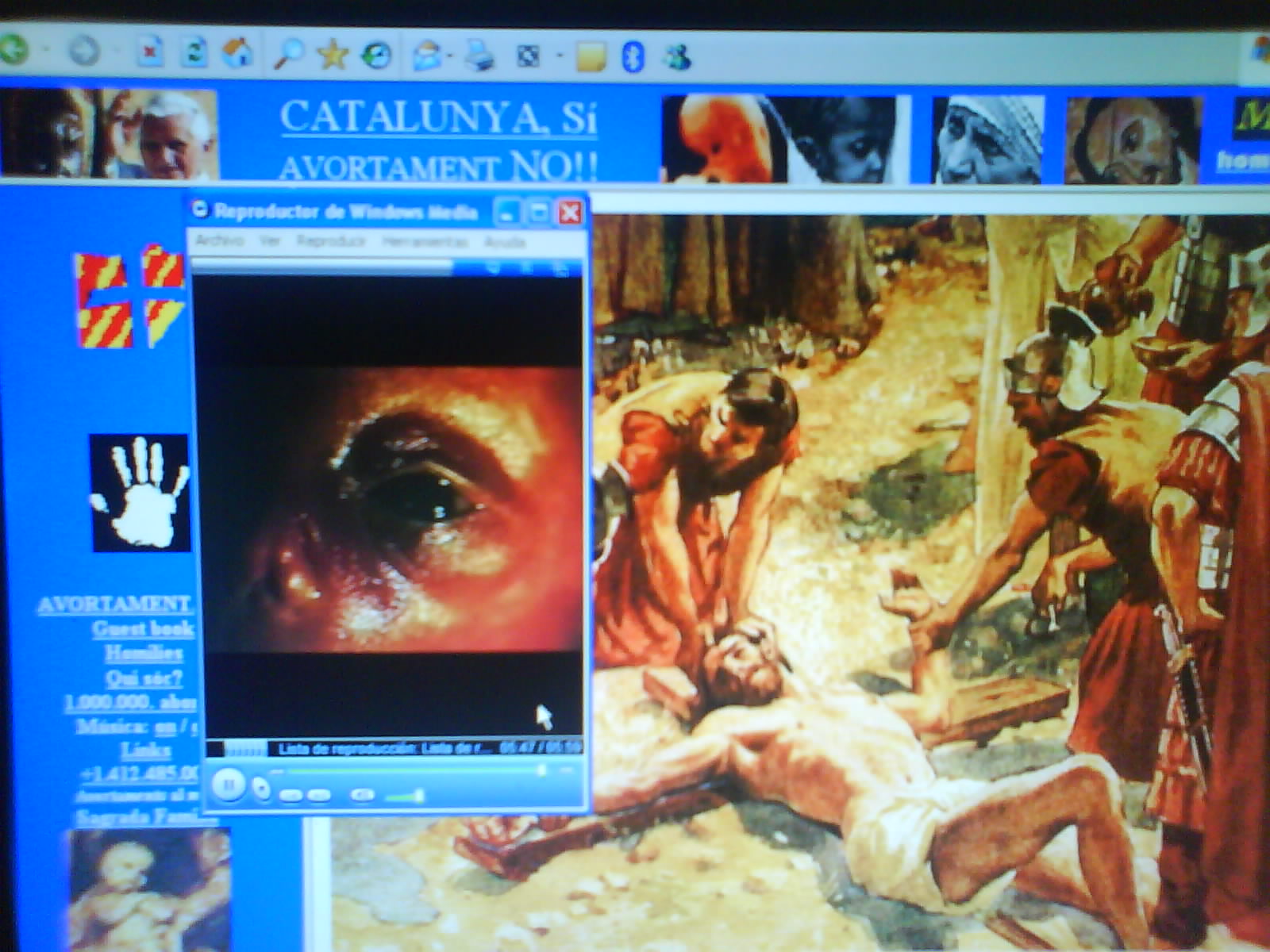
Task: Mute the Media Player sound
Action: coord(363,794)
